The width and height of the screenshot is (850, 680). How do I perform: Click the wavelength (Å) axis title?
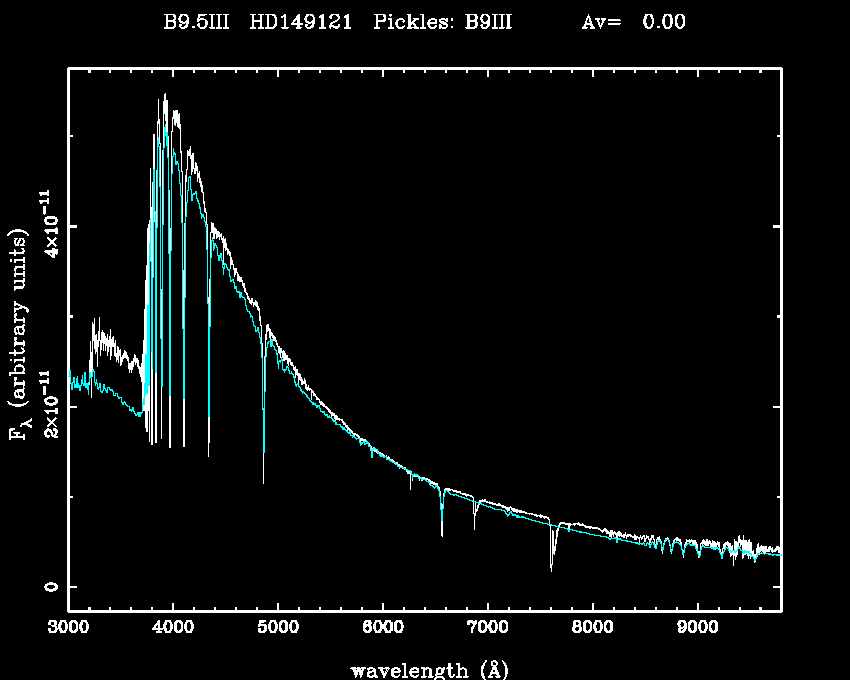coord(424,668)
